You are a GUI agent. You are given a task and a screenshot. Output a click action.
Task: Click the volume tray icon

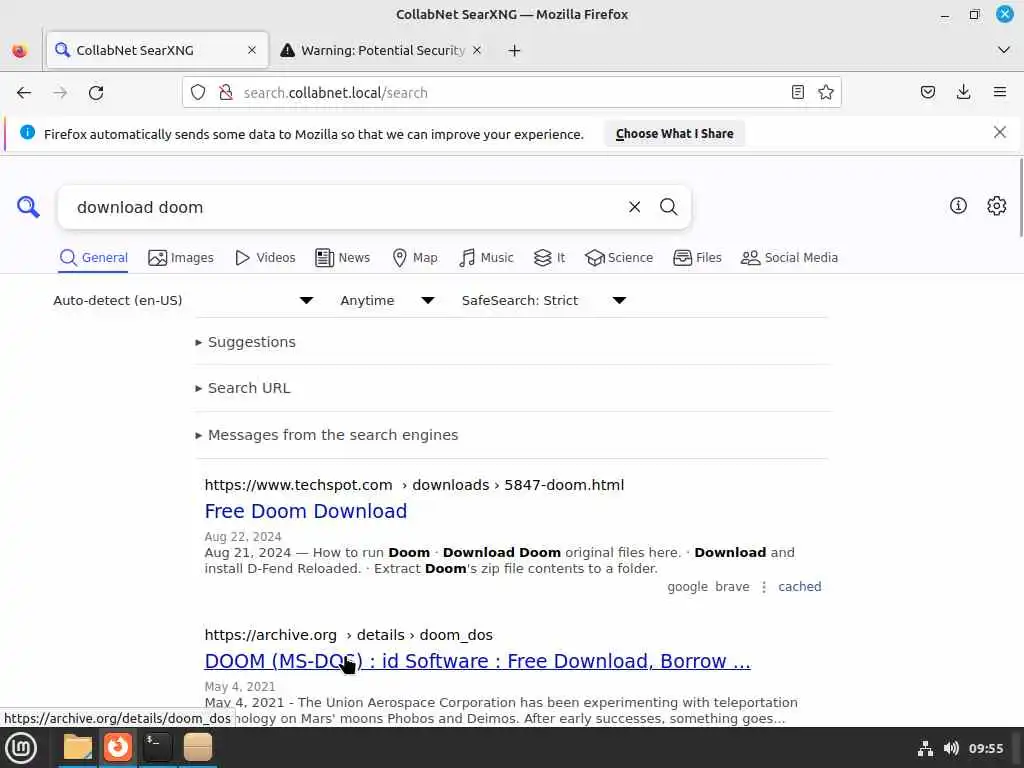tap(951, 748)
